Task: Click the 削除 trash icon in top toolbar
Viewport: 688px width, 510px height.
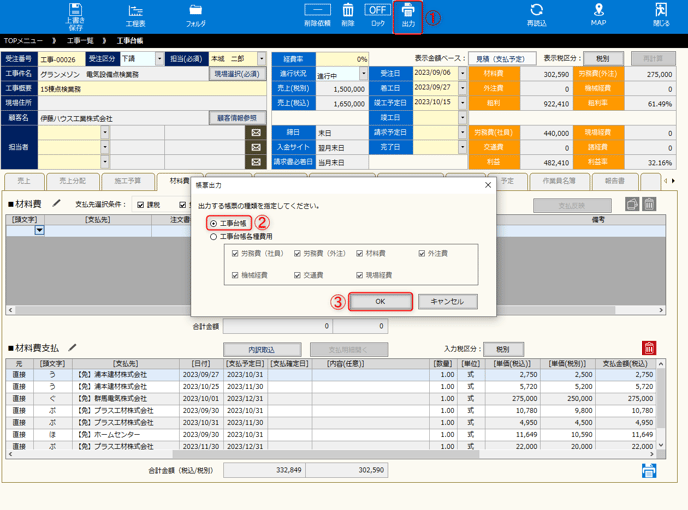Action: pyautogui.click(x=348, y=16)
